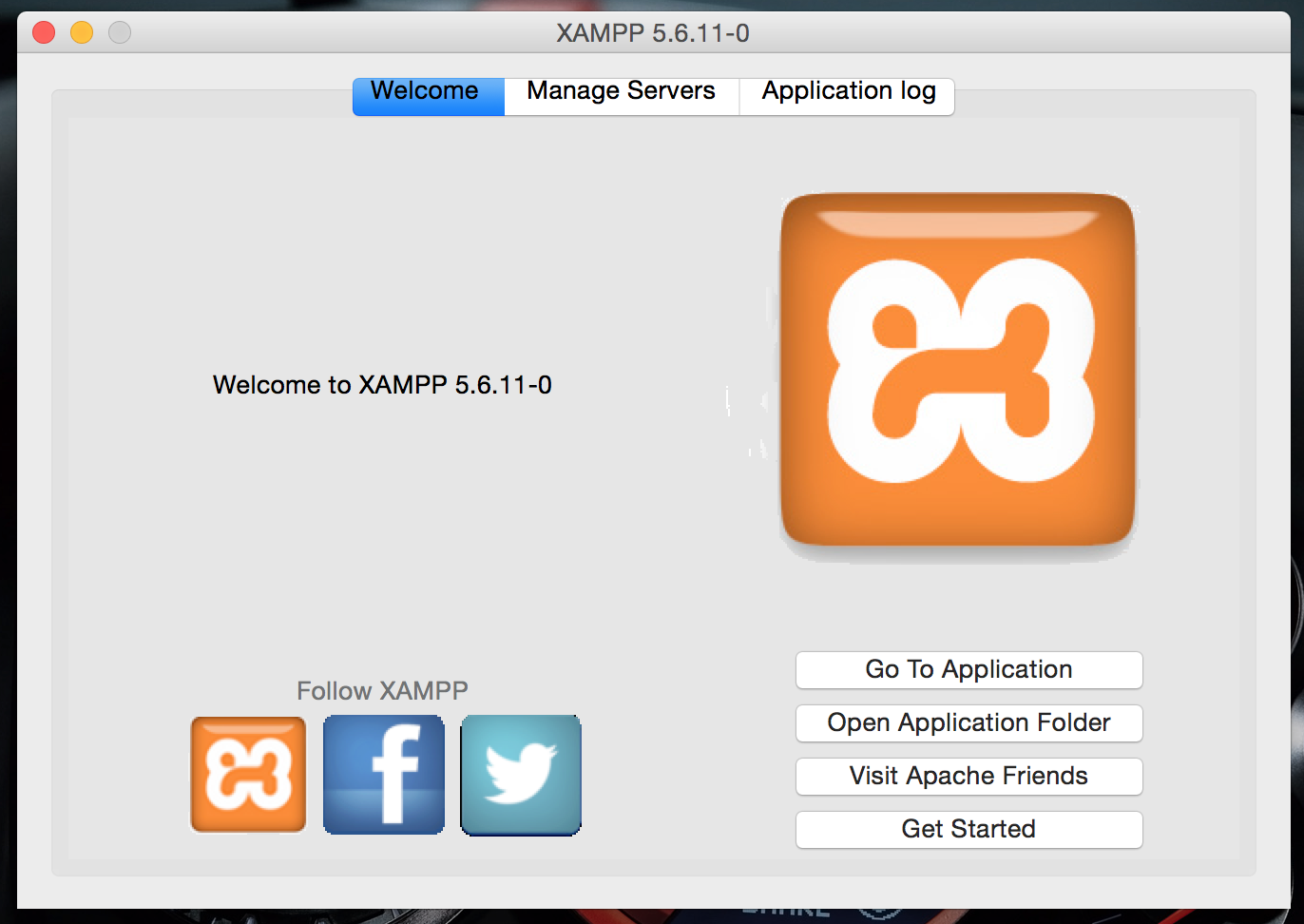Image resolution: width=1304 pixels, height=924 pixels.
Task: Open the Facebook follow icon
Action: point(384,774)
